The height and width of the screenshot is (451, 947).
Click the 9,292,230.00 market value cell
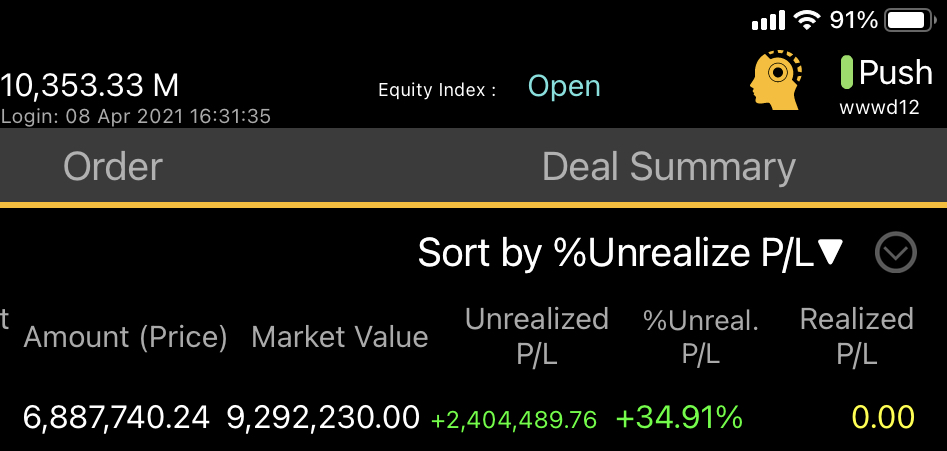tap(323, 417)
